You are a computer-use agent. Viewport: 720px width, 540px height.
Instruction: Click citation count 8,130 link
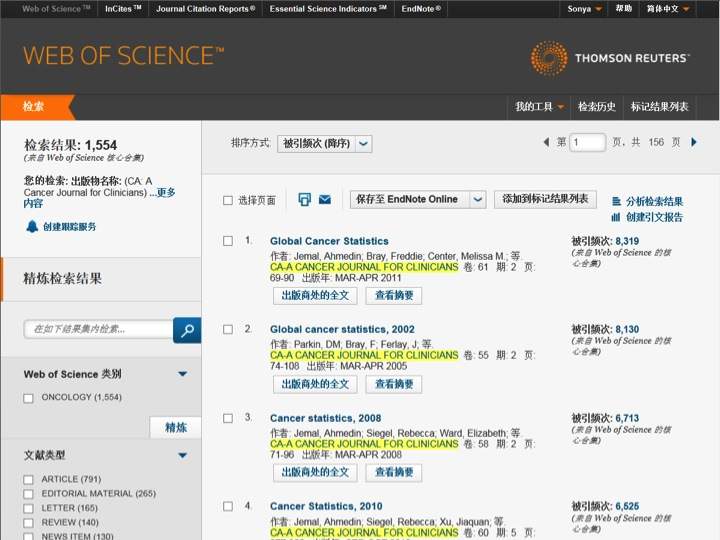[627, 329]
